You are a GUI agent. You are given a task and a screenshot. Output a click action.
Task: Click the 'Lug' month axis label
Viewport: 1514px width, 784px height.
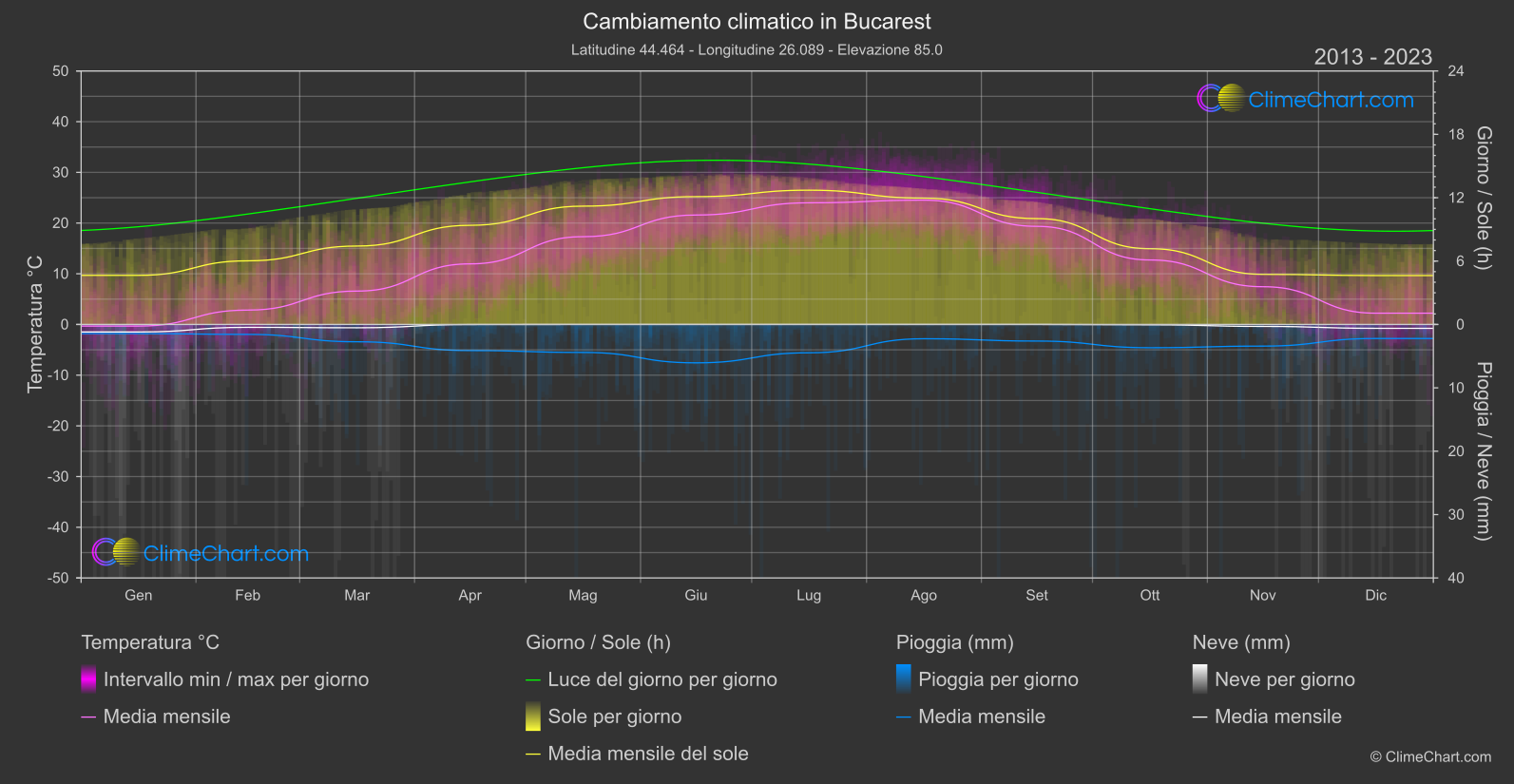pyautogui.click(x=809, y=596)
